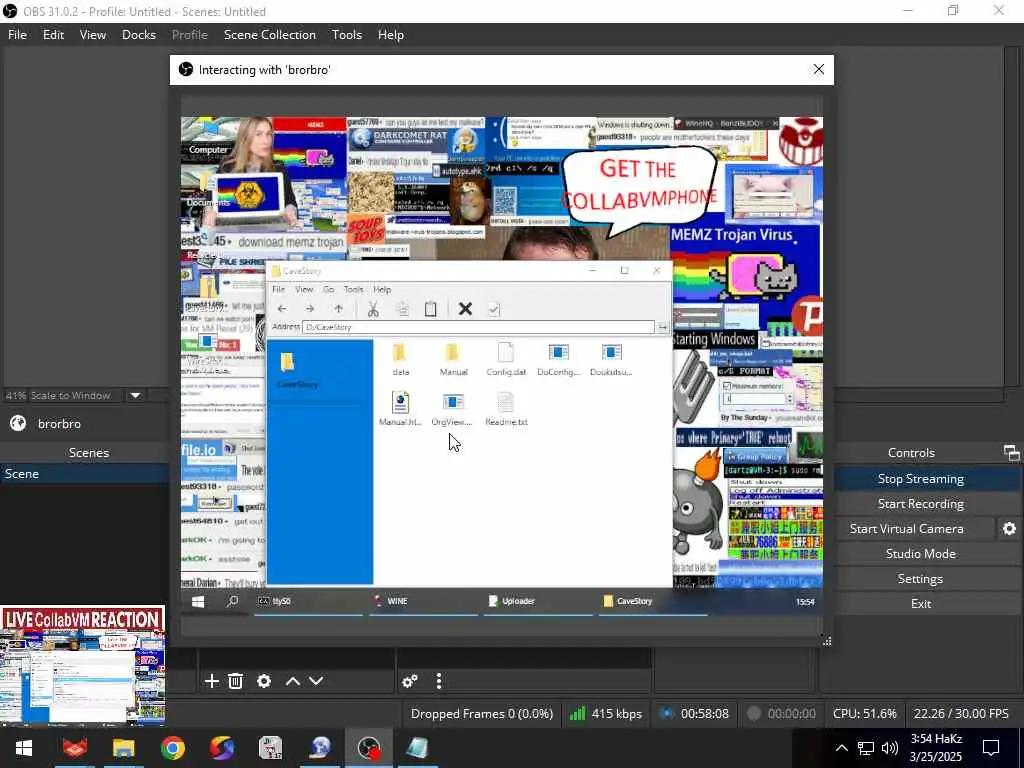Viewport: 1024px width, 768px height.
Task: Open File Explorer from Windows taskbar
Action: (123, 748)
